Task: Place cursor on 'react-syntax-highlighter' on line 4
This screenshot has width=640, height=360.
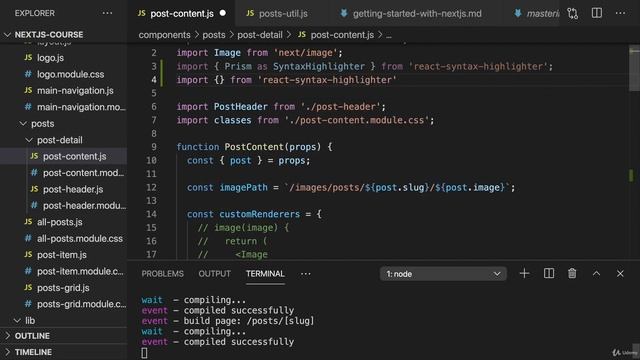Action: 327,80
